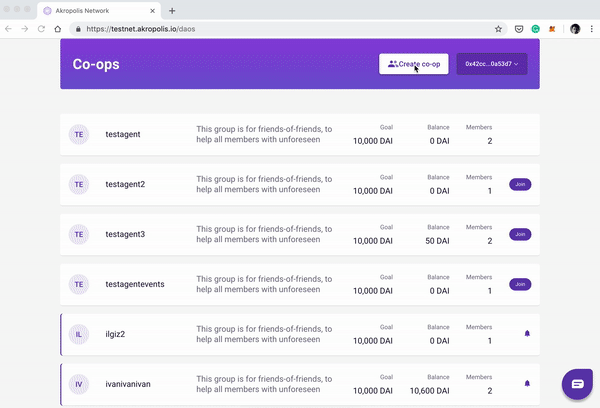Click the IL avatar of ilgiz2

[79, 335]
